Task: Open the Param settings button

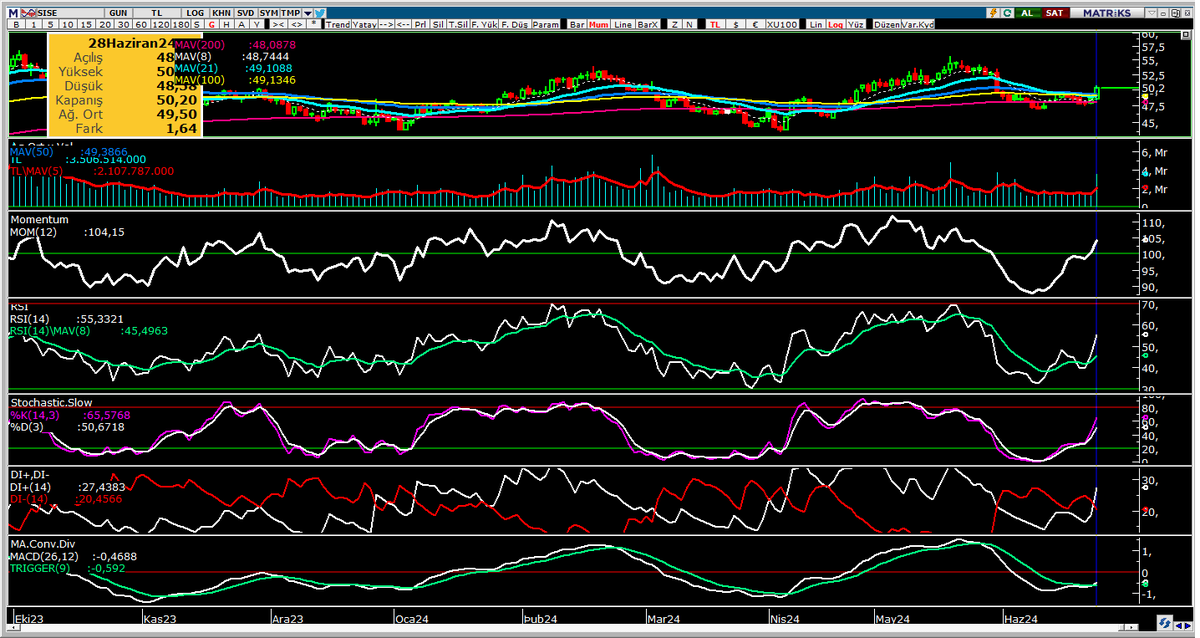Action: click(x=546, y=24)
